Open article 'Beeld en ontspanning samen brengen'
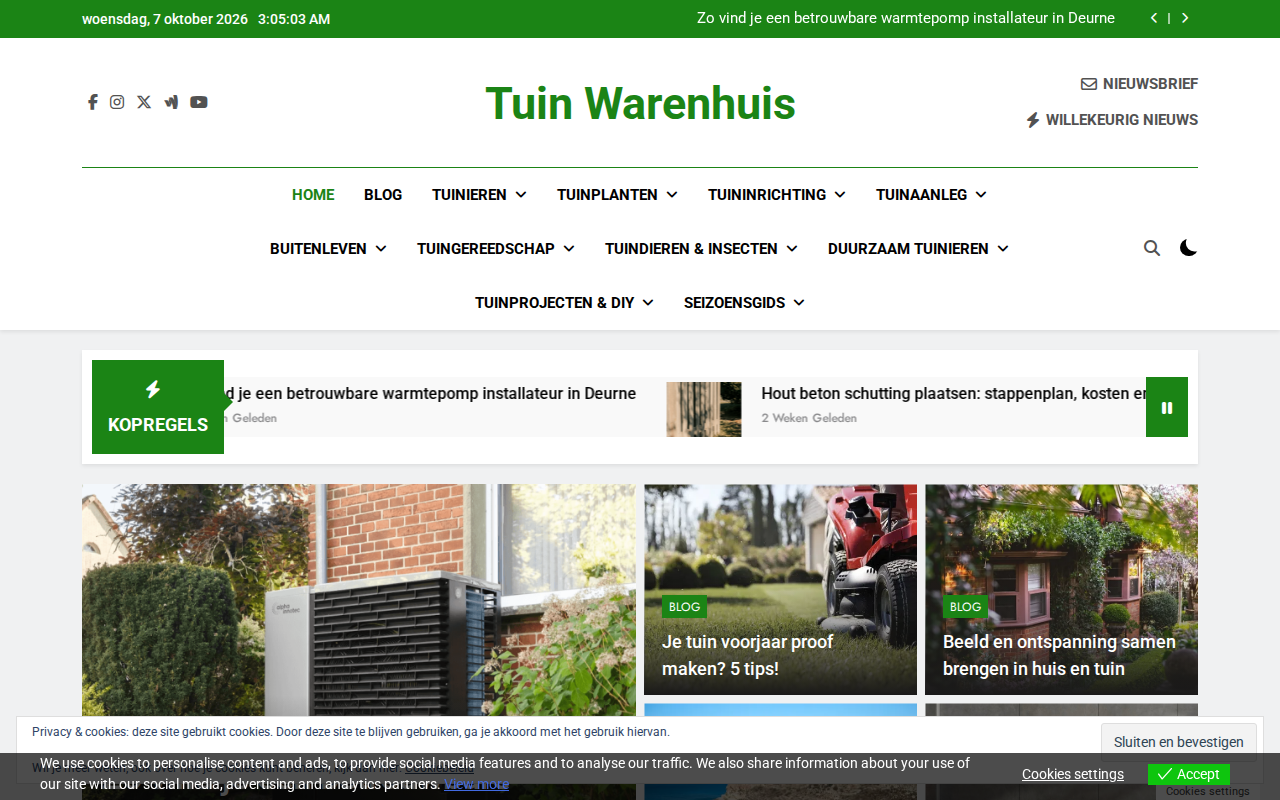Screen dimensions: 1280x800 1059,655
